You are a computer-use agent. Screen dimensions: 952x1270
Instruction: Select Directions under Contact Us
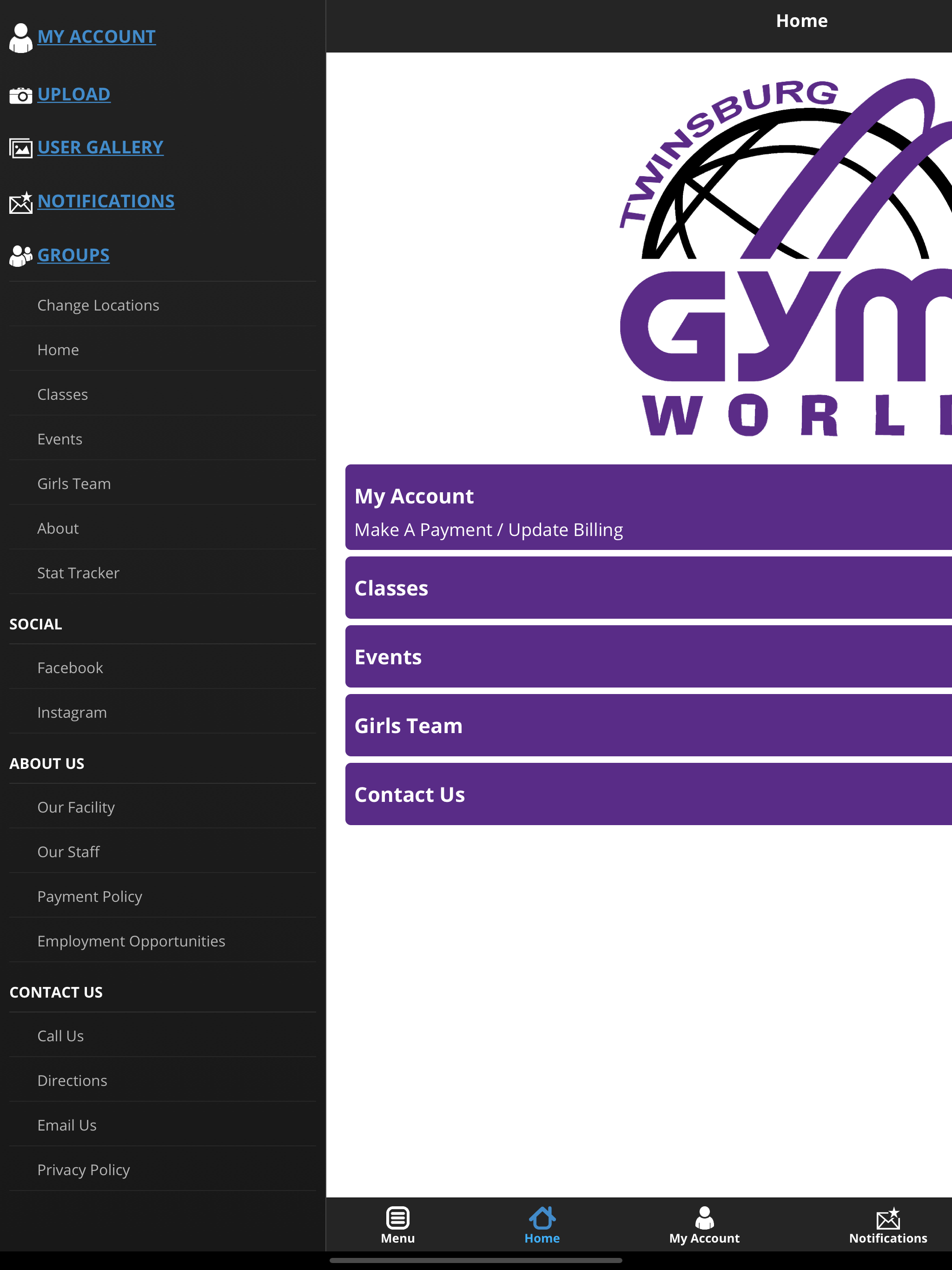pyautogui.click(x=163, y=1080)
